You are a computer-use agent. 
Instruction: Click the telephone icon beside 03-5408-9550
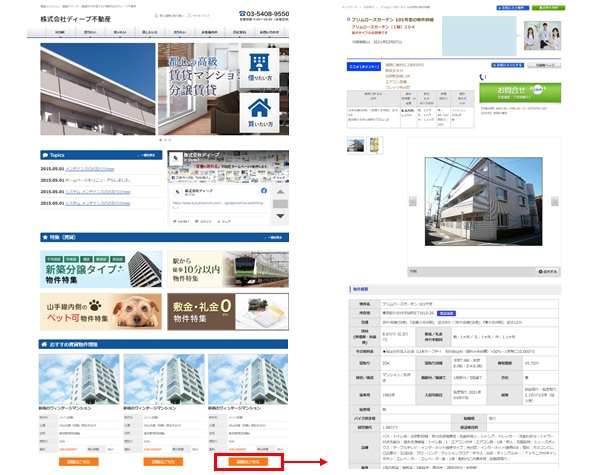tap(242, 13)
